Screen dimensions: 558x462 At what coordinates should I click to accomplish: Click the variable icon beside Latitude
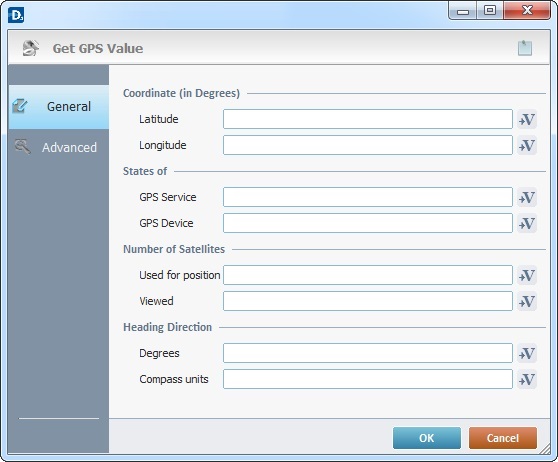point(527,119)
